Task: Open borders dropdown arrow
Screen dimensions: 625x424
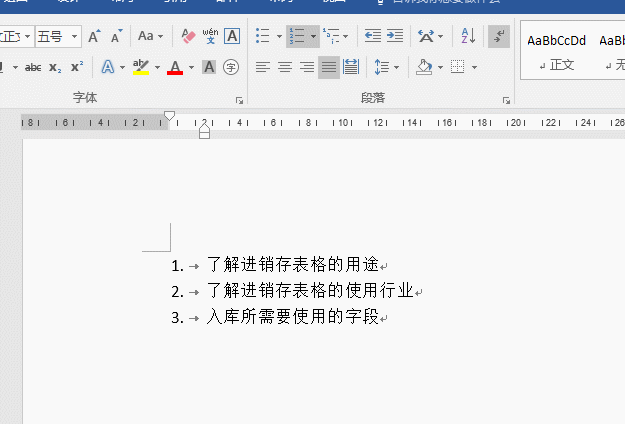Action: click(x=474, y=67)
